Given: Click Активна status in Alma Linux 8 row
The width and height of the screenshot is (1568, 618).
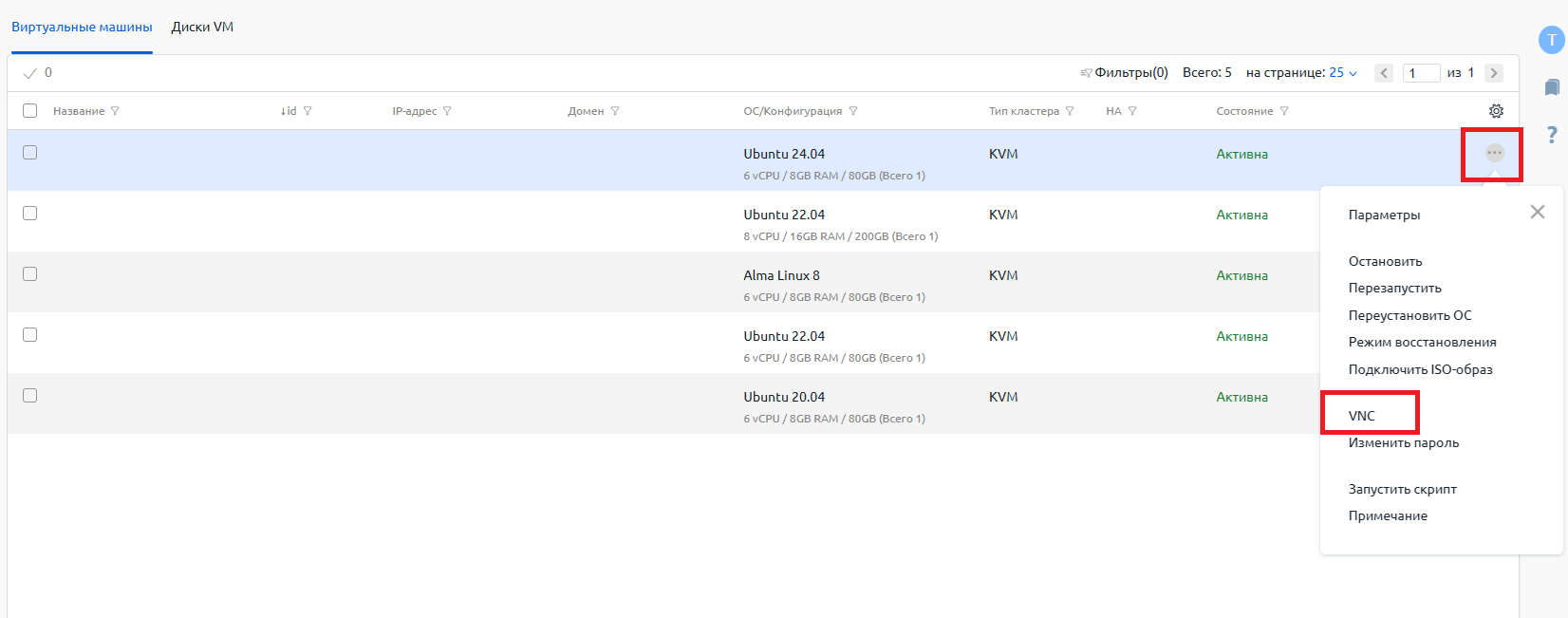Looking at the screenshot, I should coord(1241,275).
